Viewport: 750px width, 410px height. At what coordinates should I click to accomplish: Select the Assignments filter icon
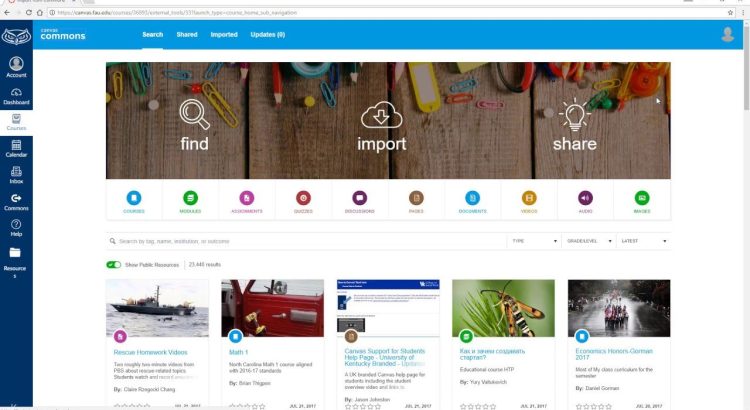coord(247,199)
